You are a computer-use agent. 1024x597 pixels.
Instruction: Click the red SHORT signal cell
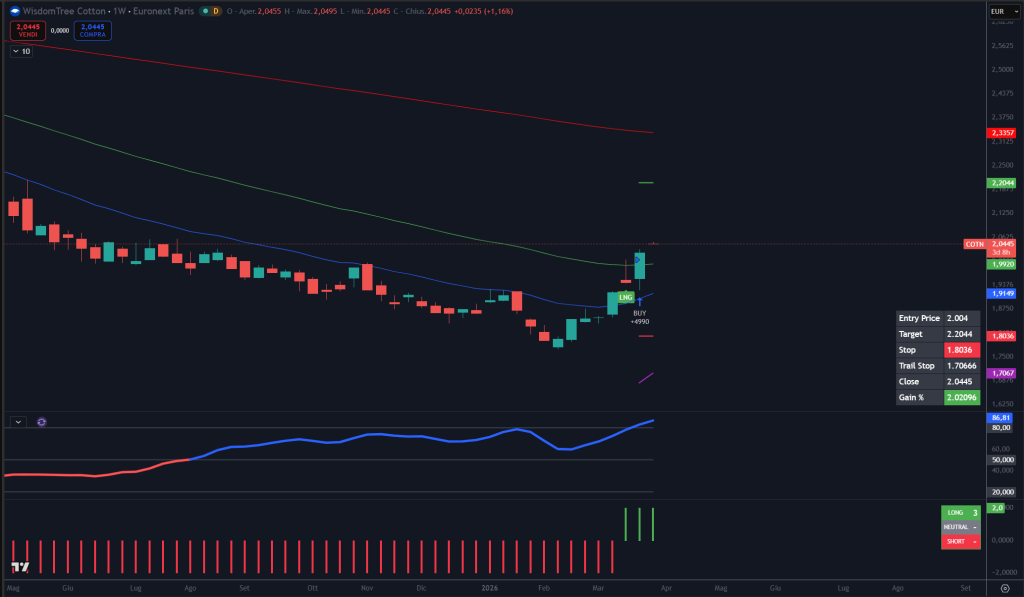[961, 541]
